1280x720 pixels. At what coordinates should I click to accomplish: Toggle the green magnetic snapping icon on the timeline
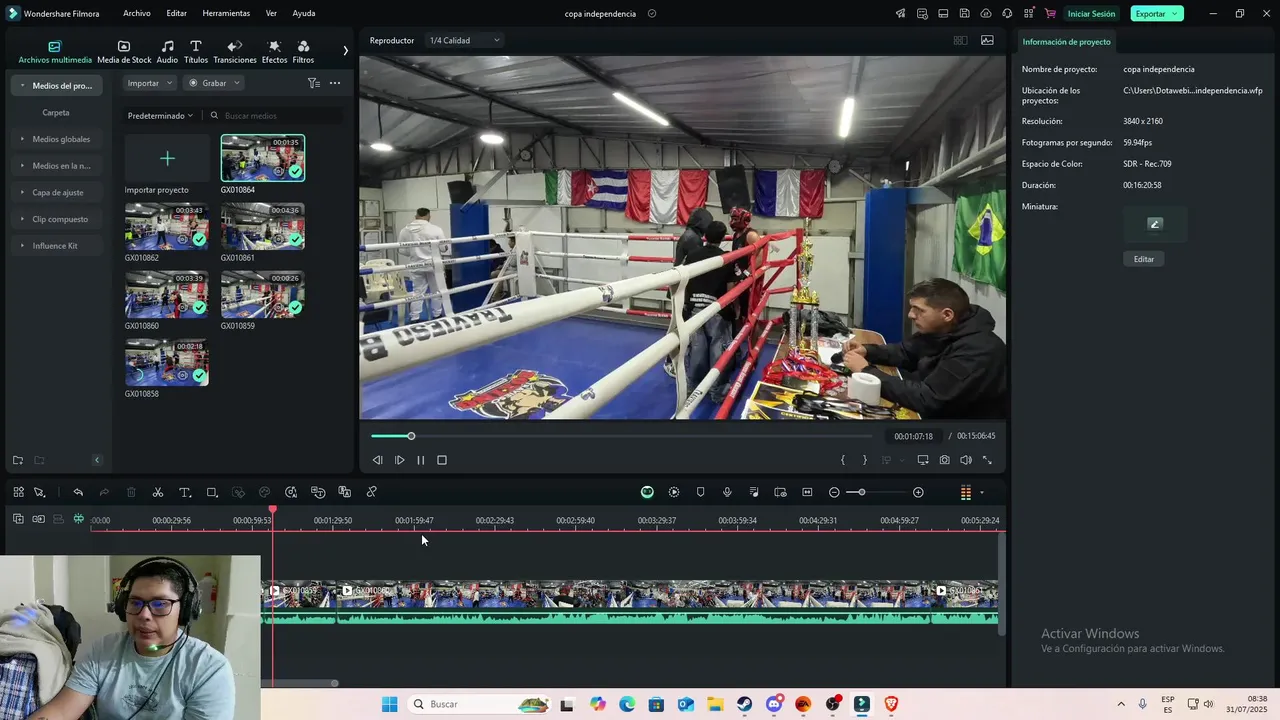[x=78, y=519]
